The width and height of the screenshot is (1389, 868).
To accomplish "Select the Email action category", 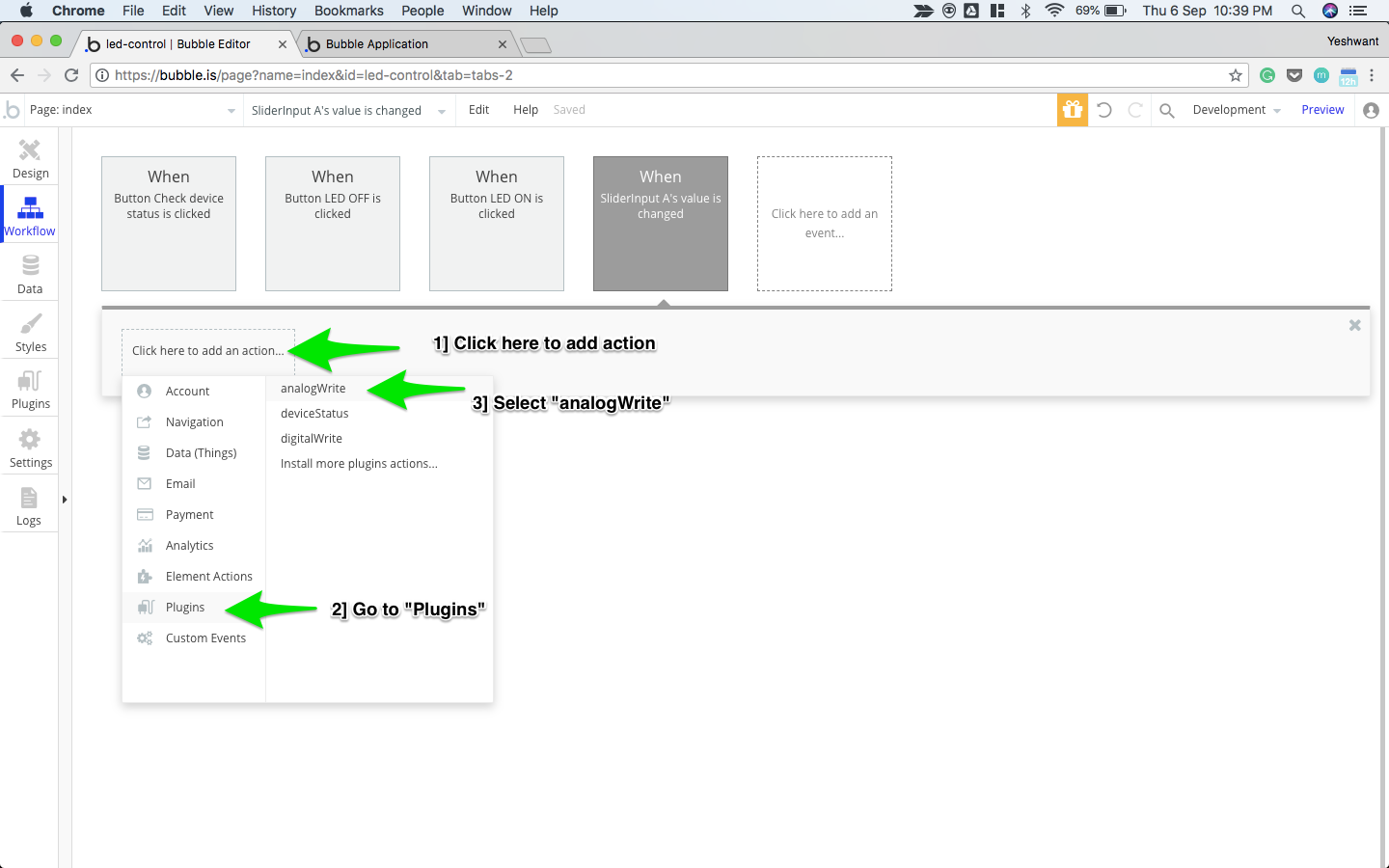I will [194, 484].
